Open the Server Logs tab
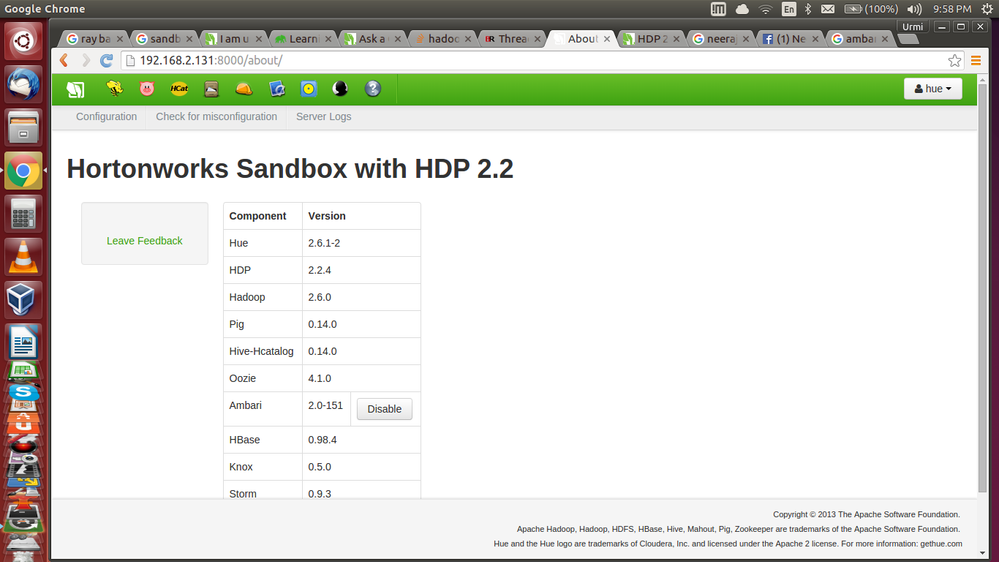 pos(324,117)
